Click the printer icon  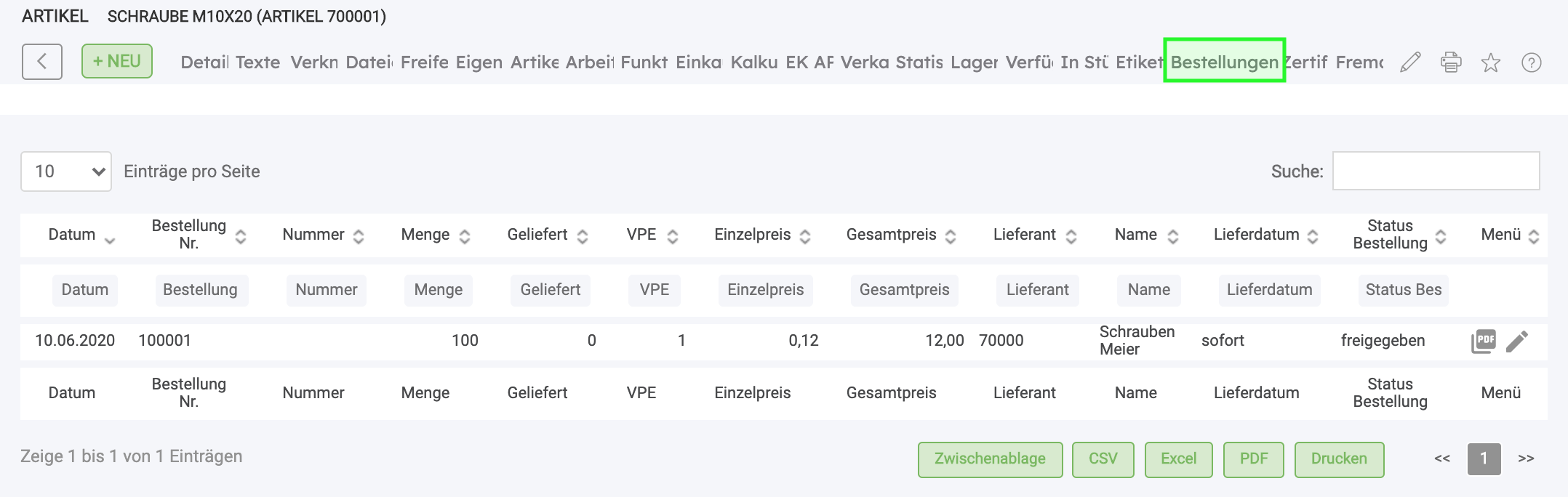click(x=1451, y=62)
